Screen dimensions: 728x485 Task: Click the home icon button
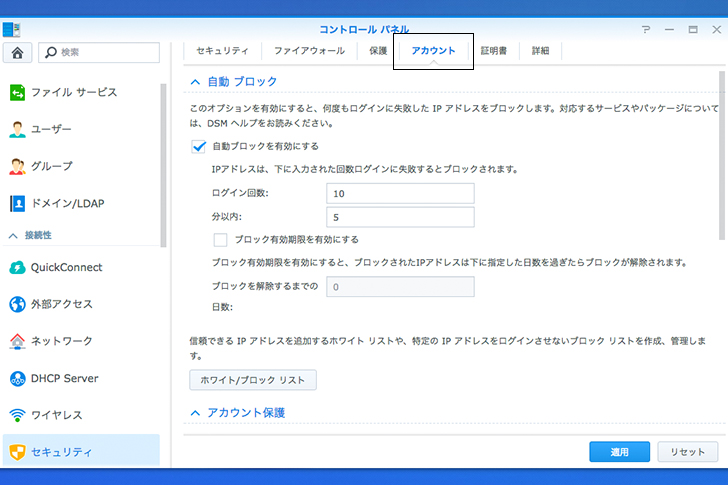(x=17, y=52)
